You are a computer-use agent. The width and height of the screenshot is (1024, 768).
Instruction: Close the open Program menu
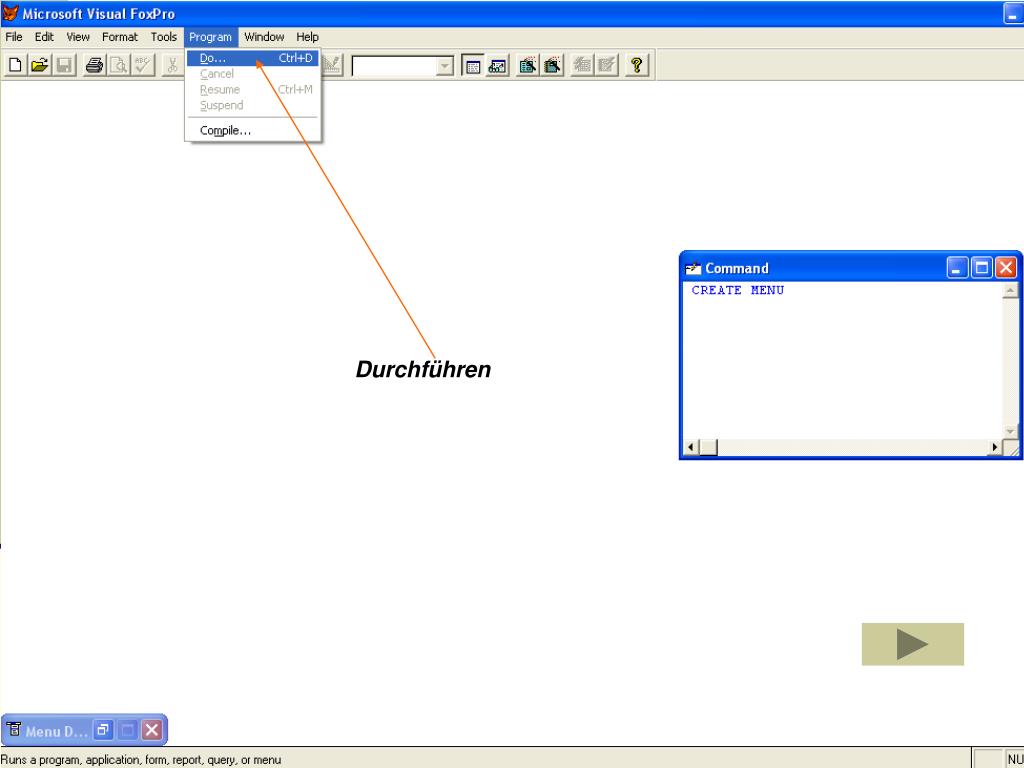coord(210,37)
